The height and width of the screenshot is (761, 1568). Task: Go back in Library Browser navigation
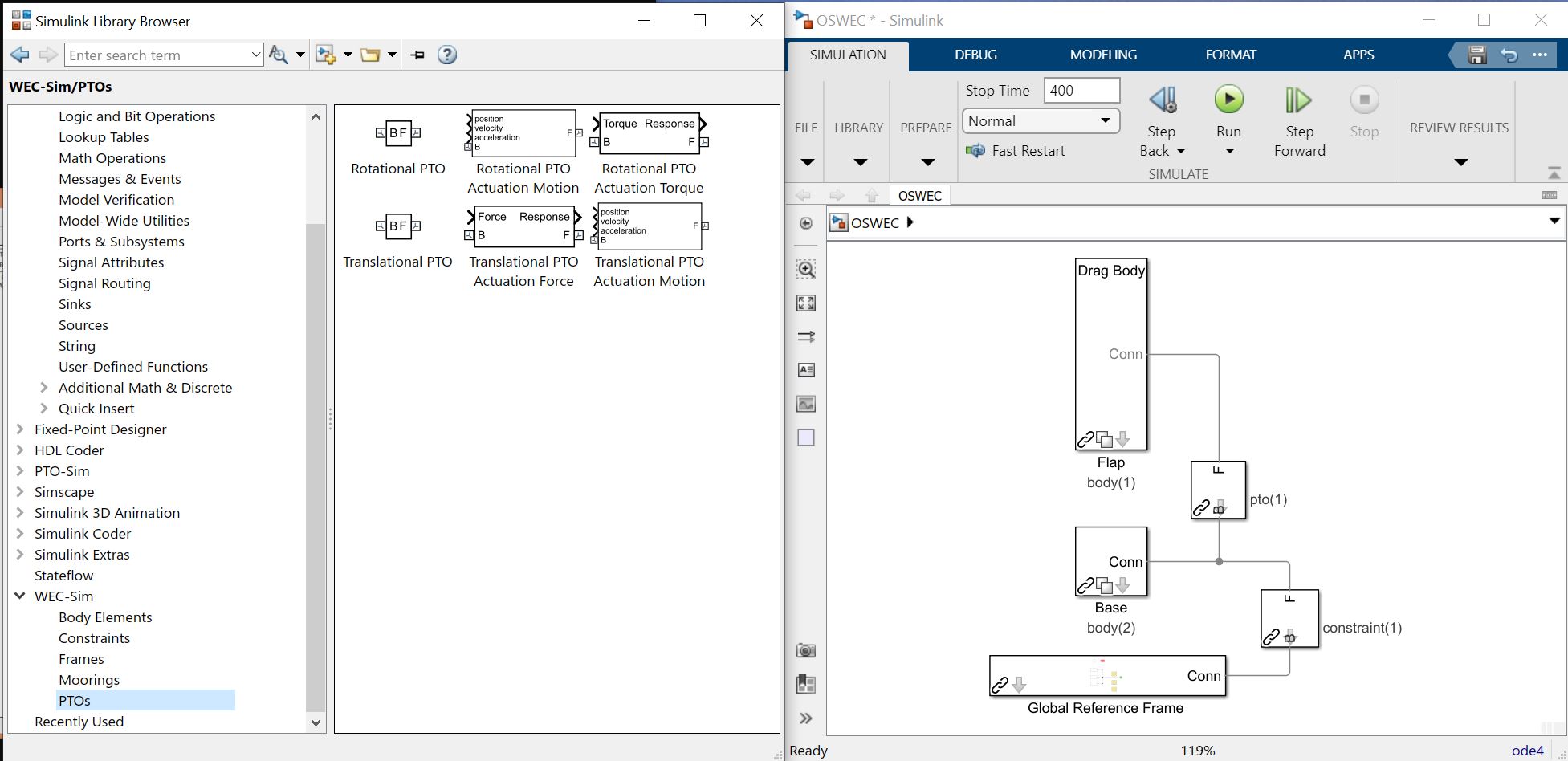point(19,55)
